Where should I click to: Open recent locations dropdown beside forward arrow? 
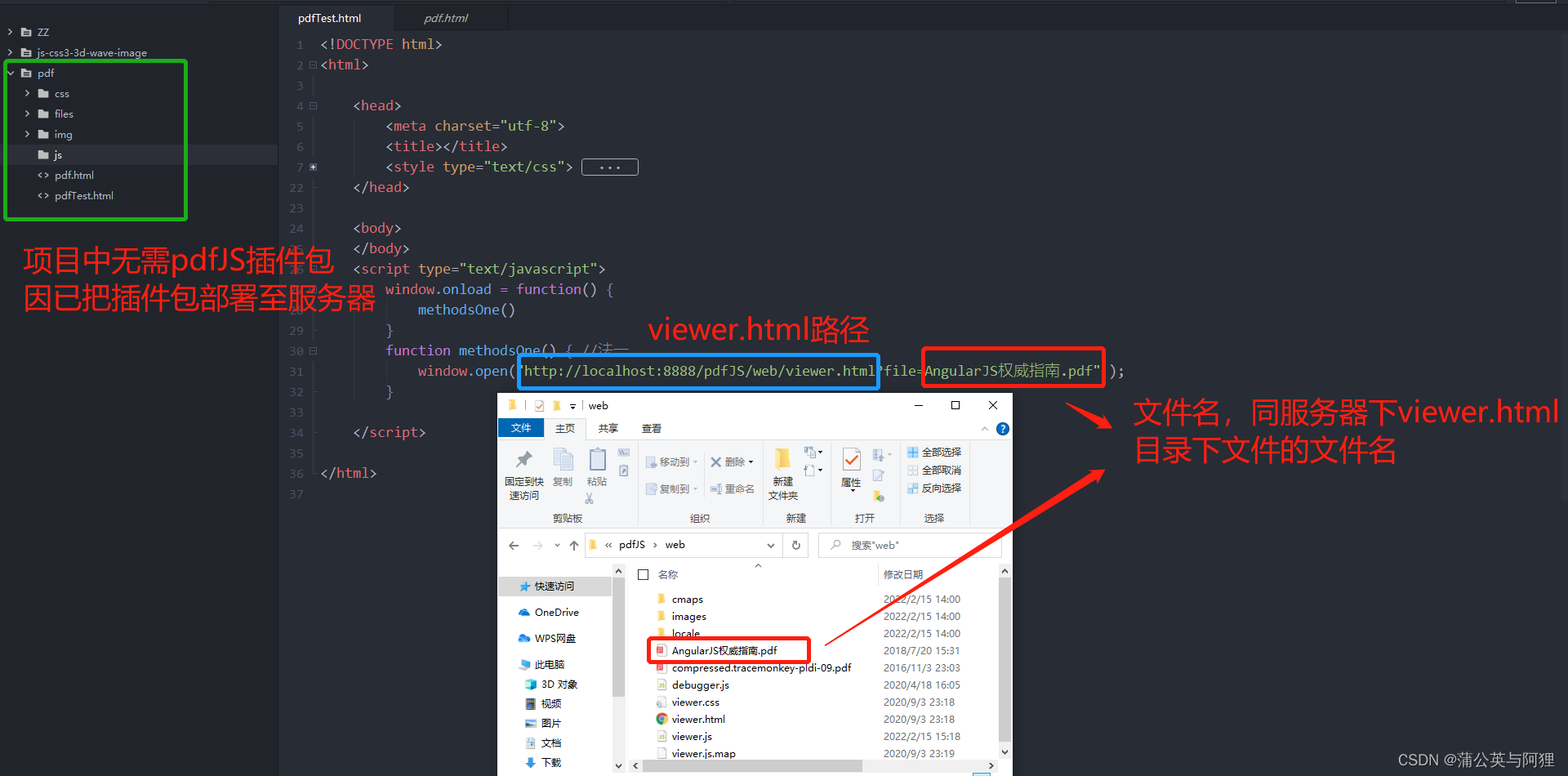557,546
